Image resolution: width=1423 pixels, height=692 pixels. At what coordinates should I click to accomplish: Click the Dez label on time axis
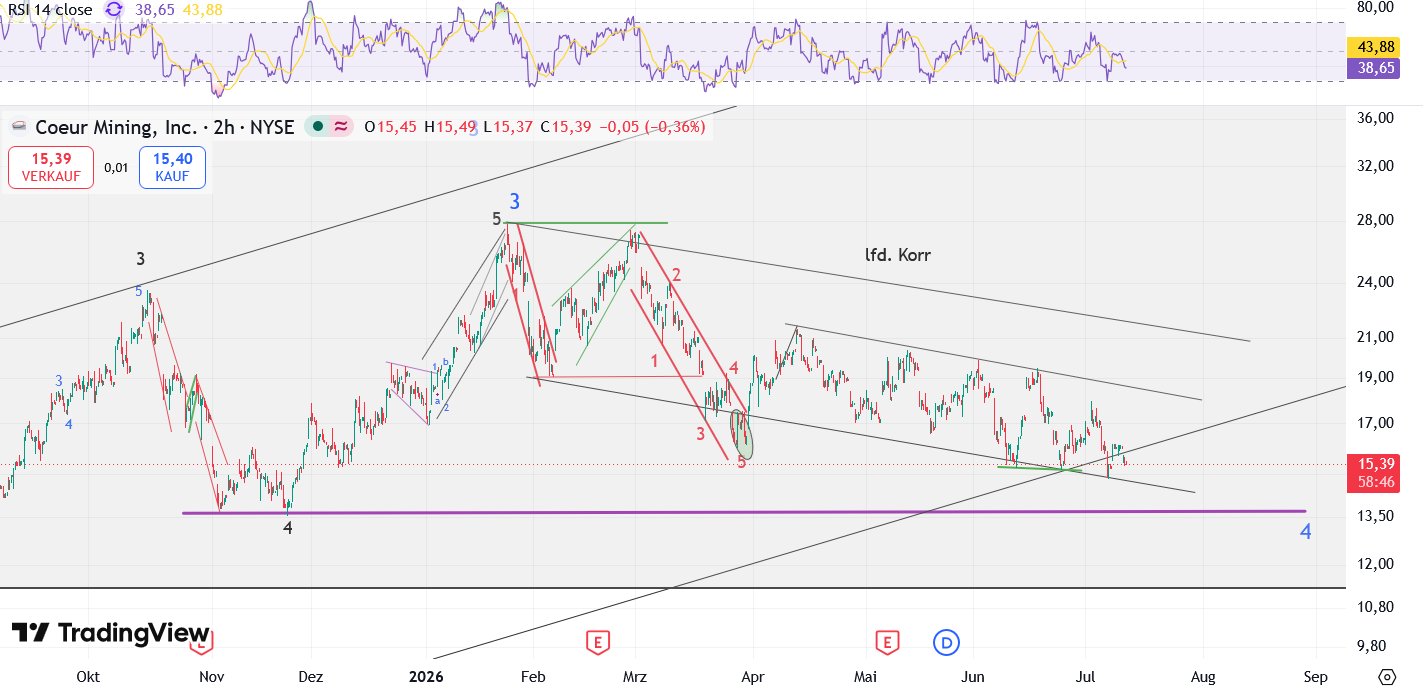(x=312, y=677)
